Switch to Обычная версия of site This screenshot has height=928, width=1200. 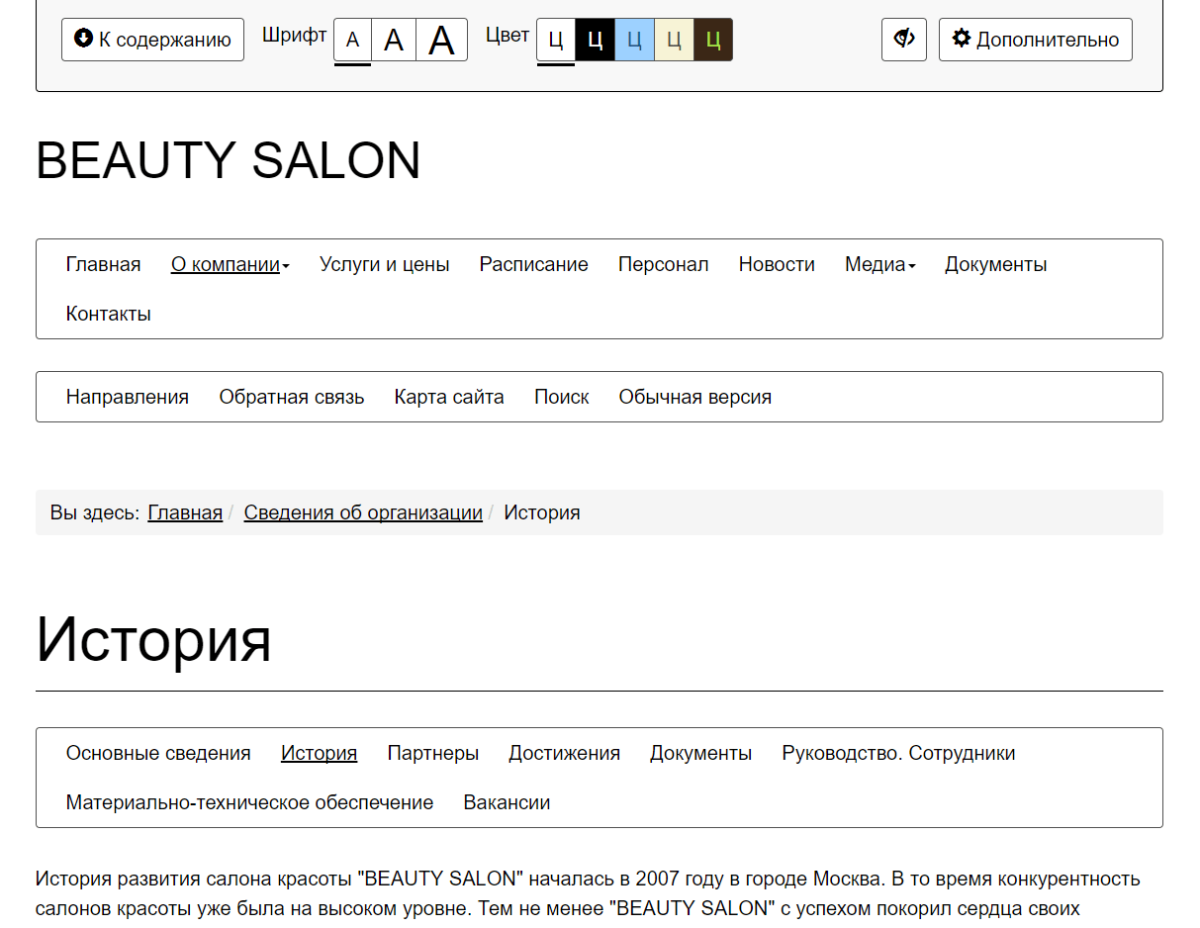click(695, 397)
